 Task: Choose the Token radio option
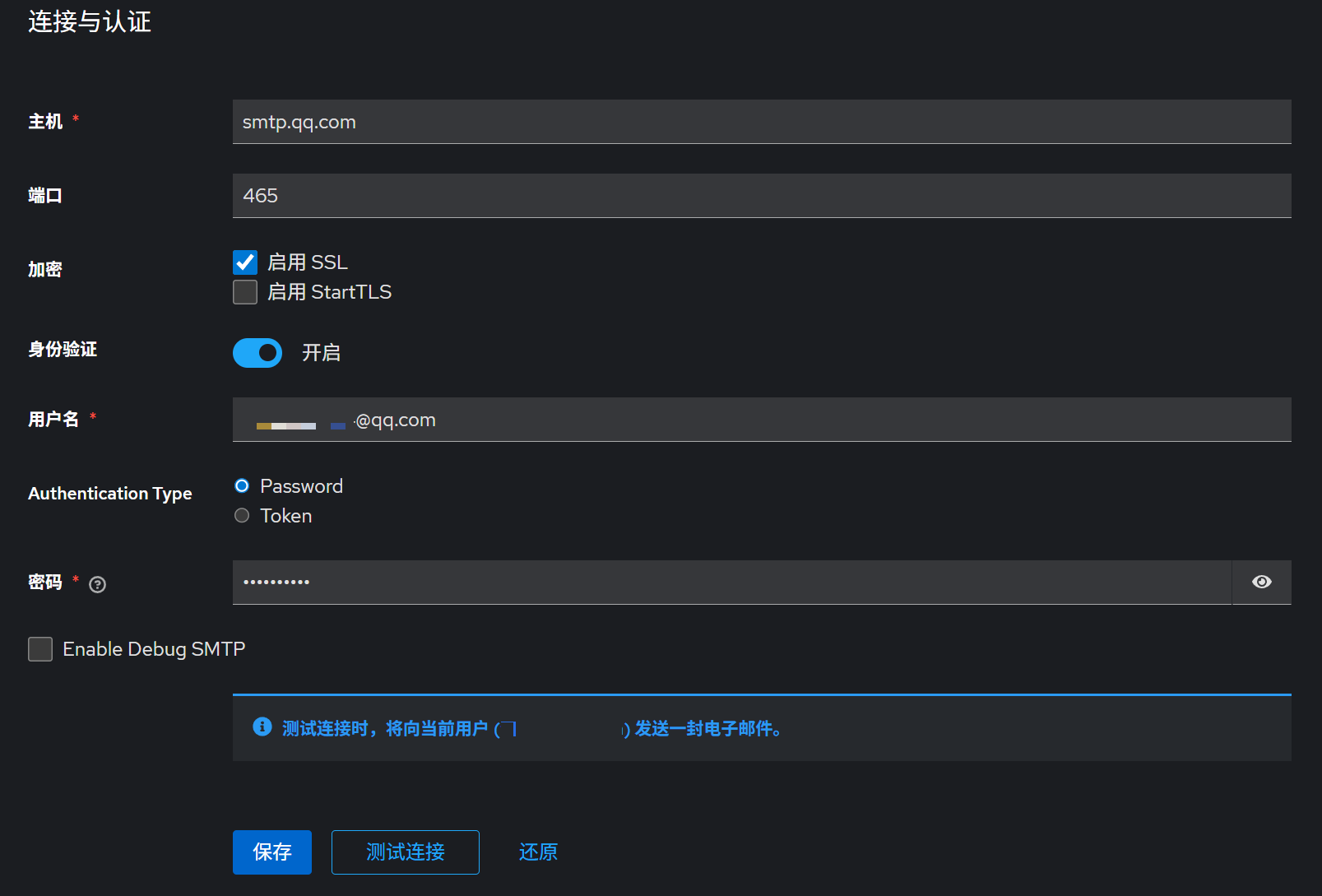tap(242, 516)
